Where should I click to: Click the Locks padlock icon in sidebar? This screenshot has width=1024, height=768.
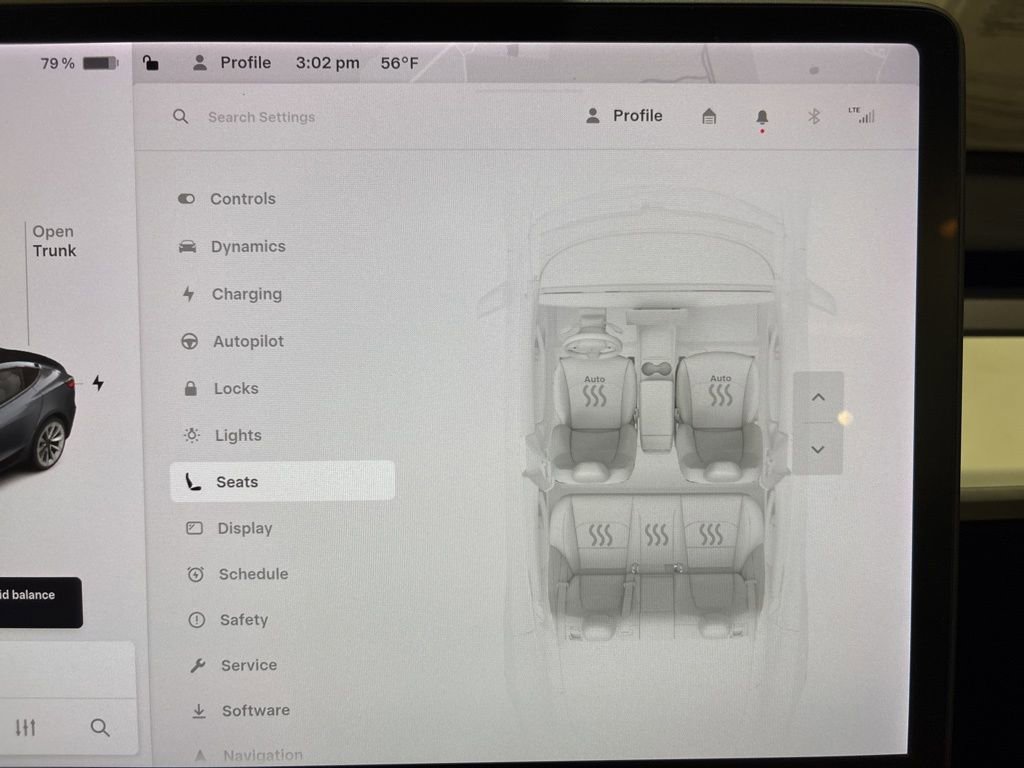(190, 388)
